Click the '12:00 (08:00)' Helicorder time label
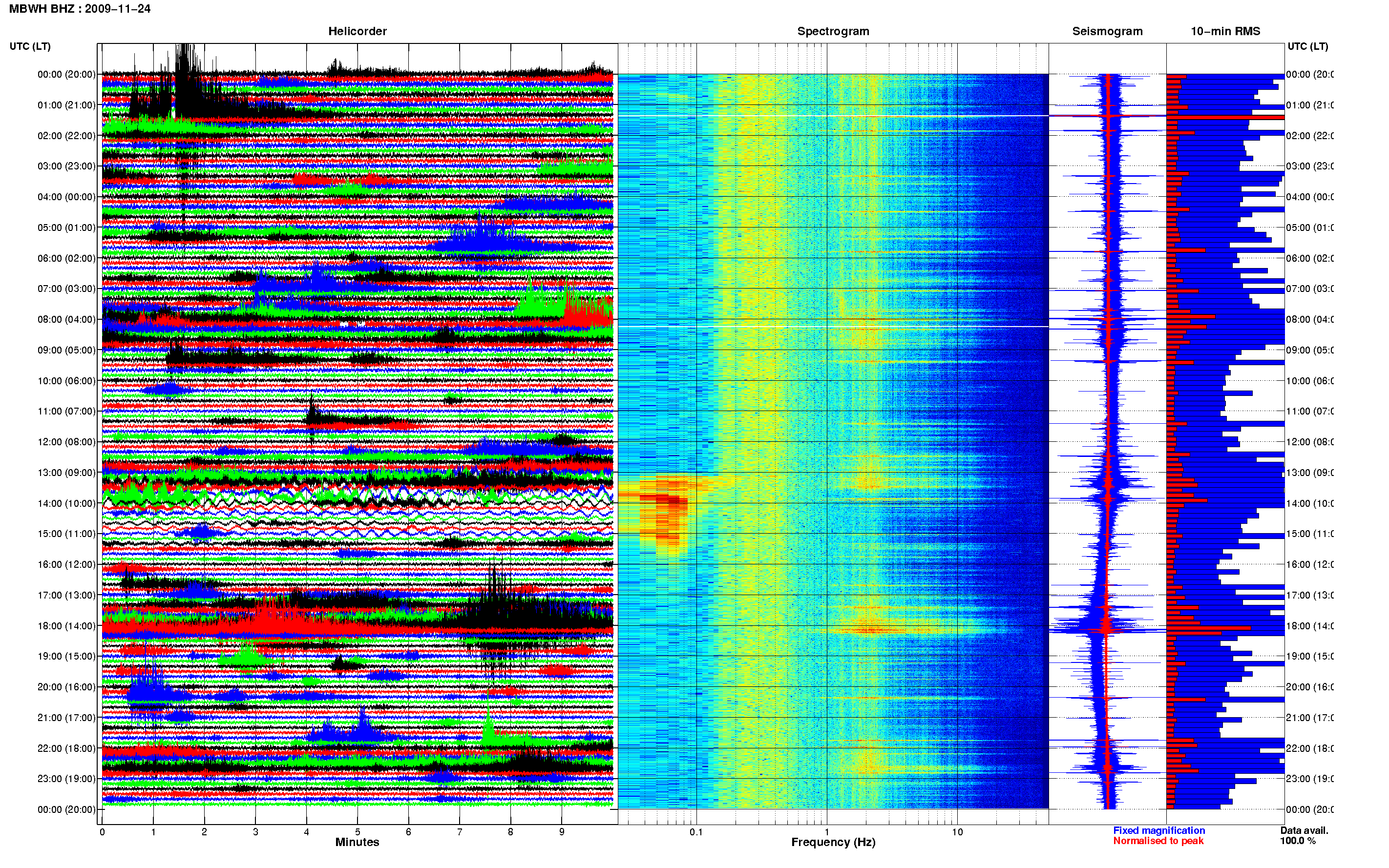Viewport: 1389px width, 868px height. [66, 442]
